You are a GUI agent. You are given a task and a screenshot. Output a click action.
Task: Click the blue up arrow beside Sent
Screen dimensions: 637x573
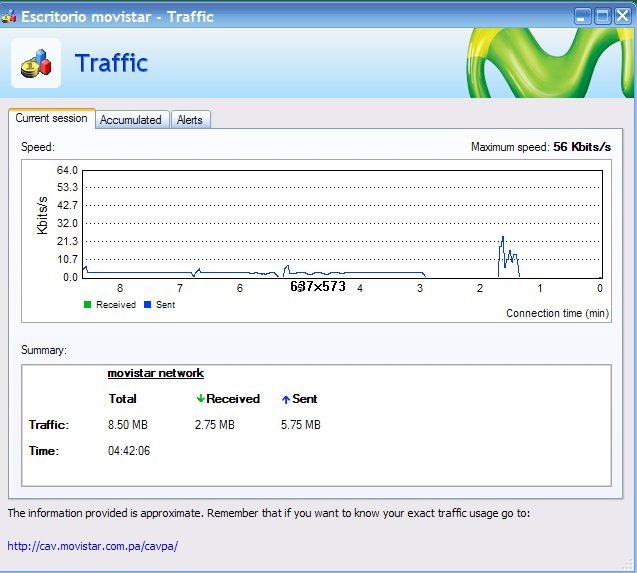tap(286, 399)
